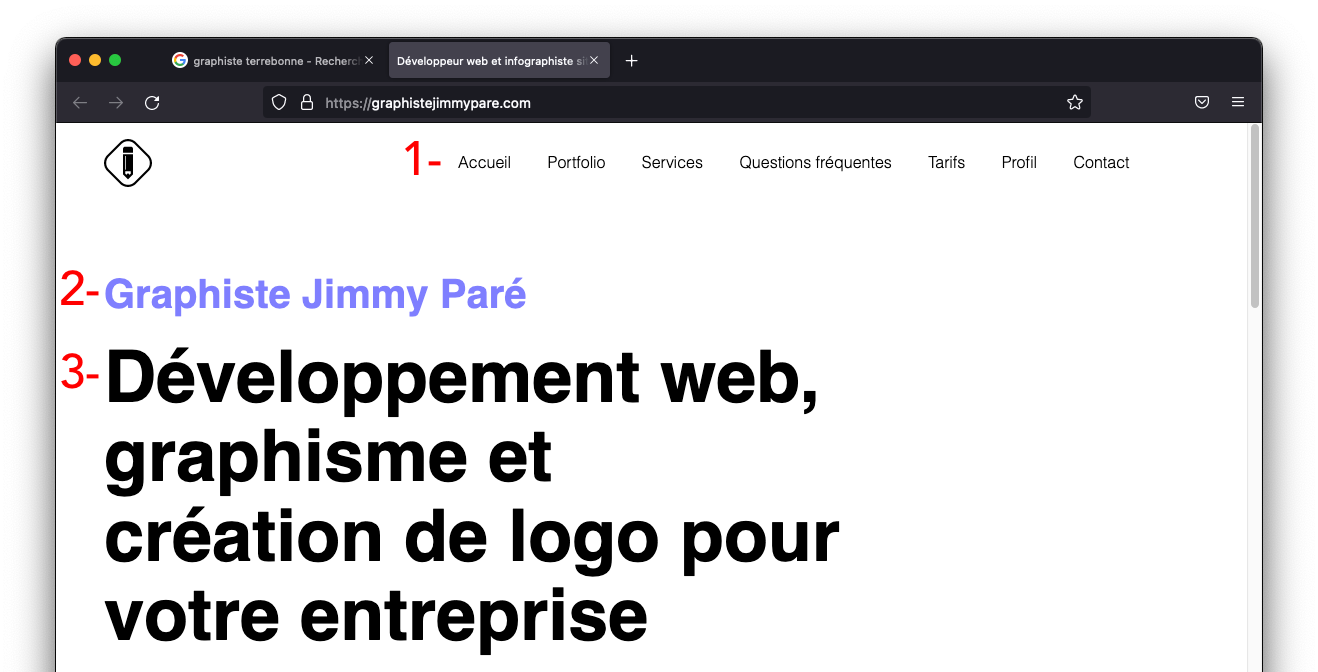Reload the current page
The height and width of the screenshot is (672, 1318).
pyautogui.click(x=152, y=101)
